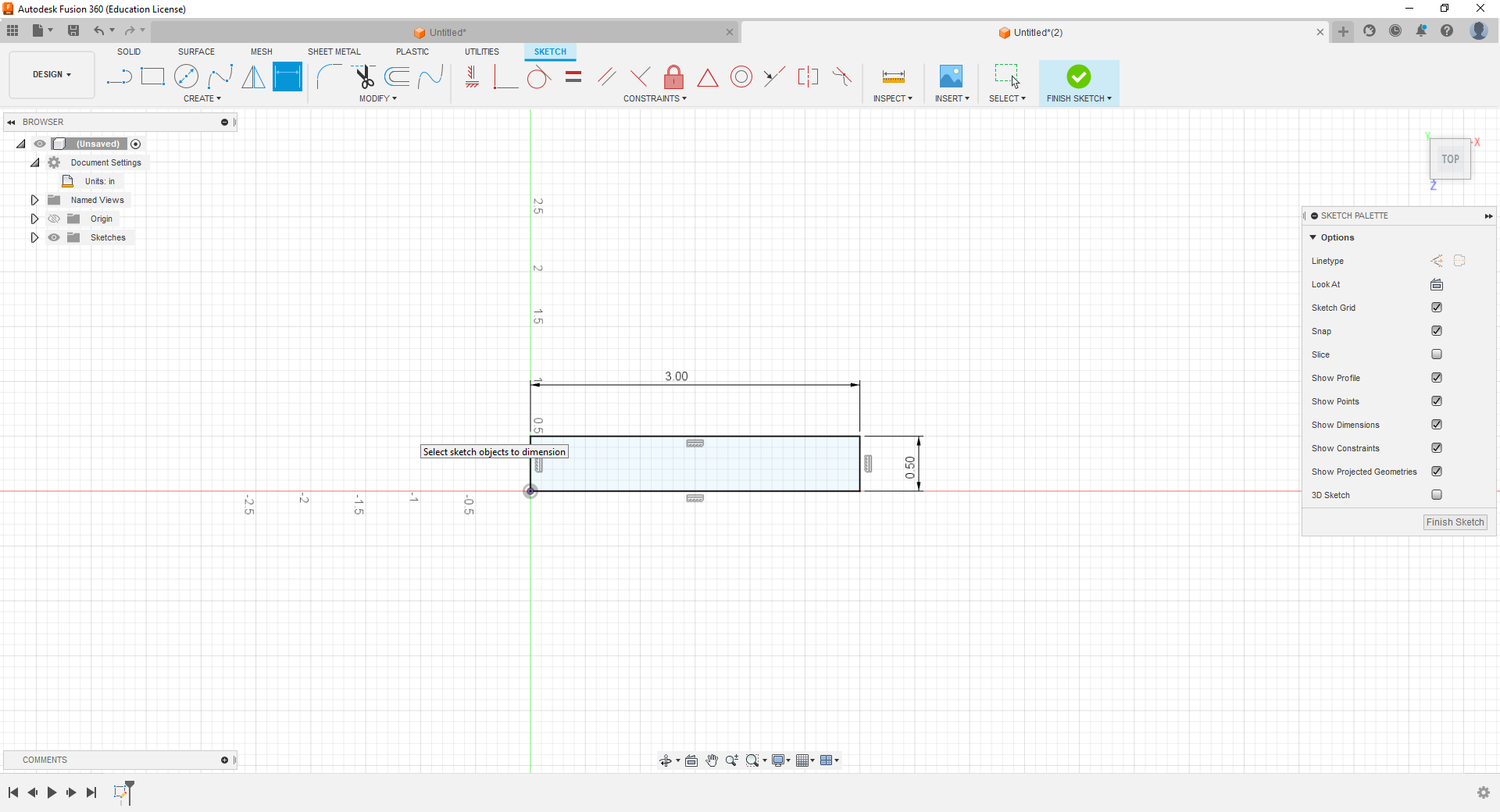Select the Offset tool
This screenshot has width=1500, height=812.
398,77
